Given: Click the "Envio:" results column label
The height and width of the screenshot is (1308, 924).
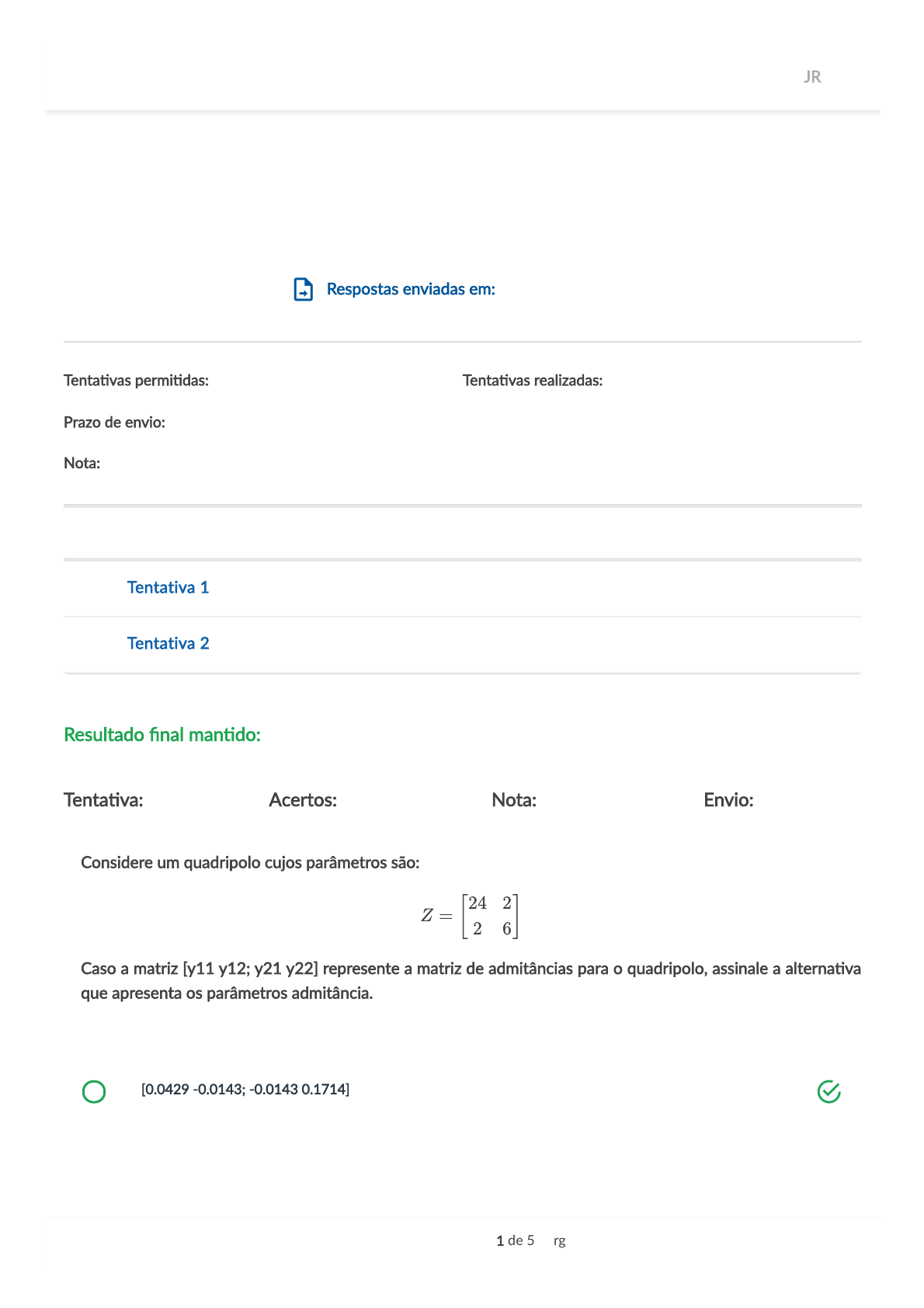Looking at the screenshot, I should pyautogui.click(x=728, y=800).
